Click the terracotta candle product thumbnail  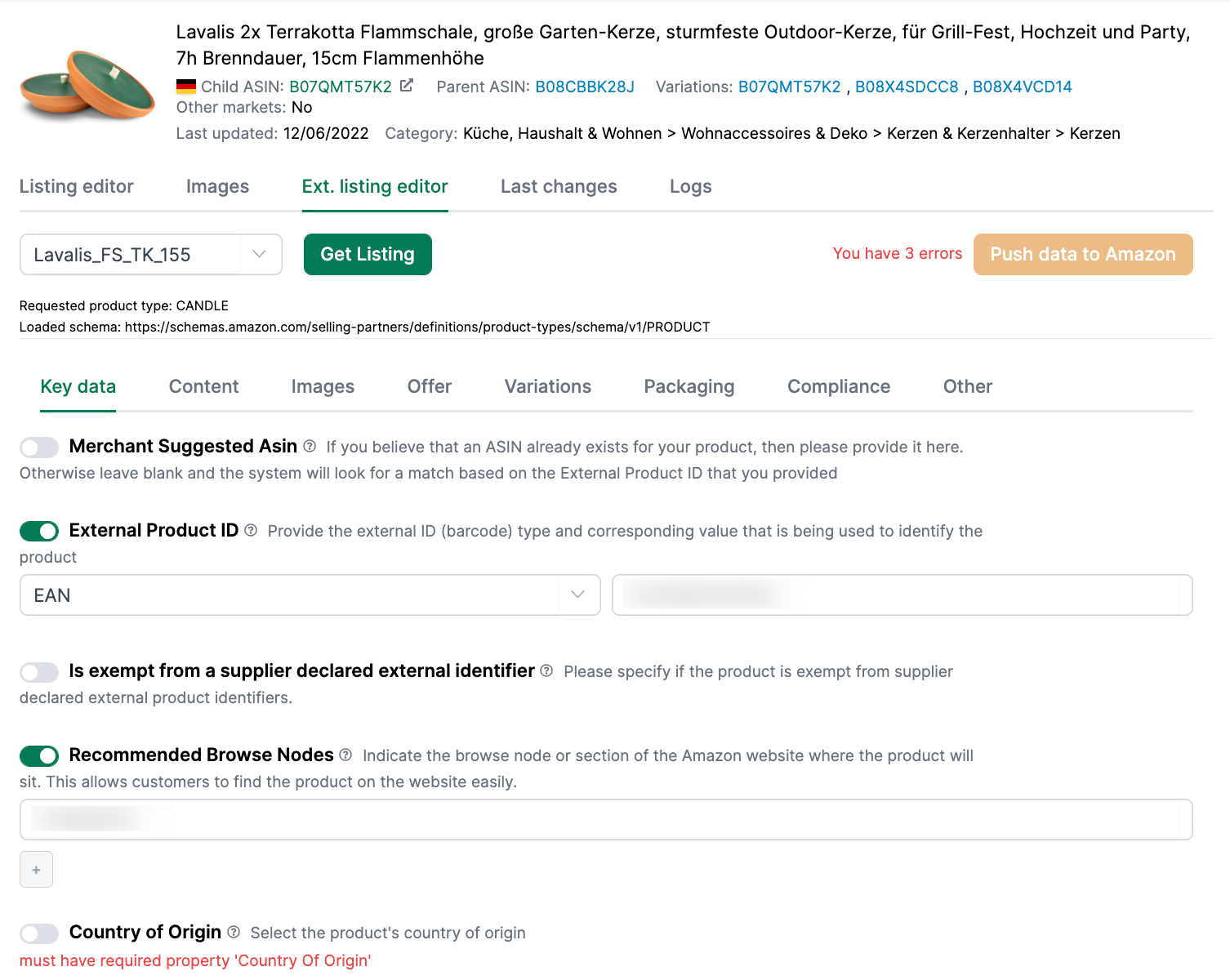[x=87, y=86]
